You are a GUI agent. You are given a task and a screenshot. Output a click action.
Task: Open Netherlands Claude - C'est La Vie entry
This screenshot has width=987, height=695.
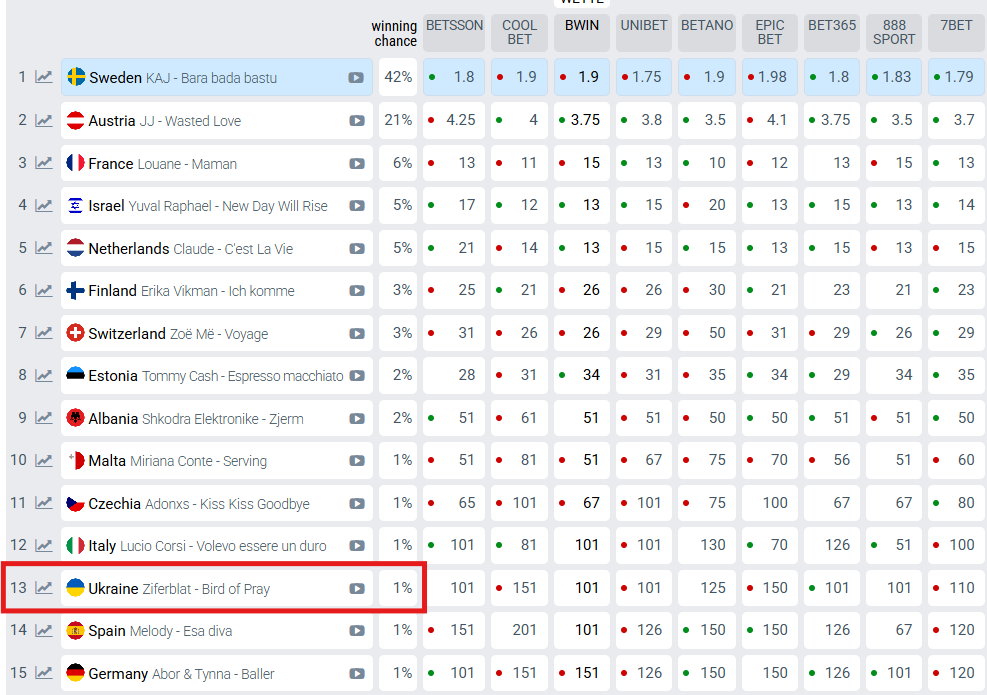[190, 248]
